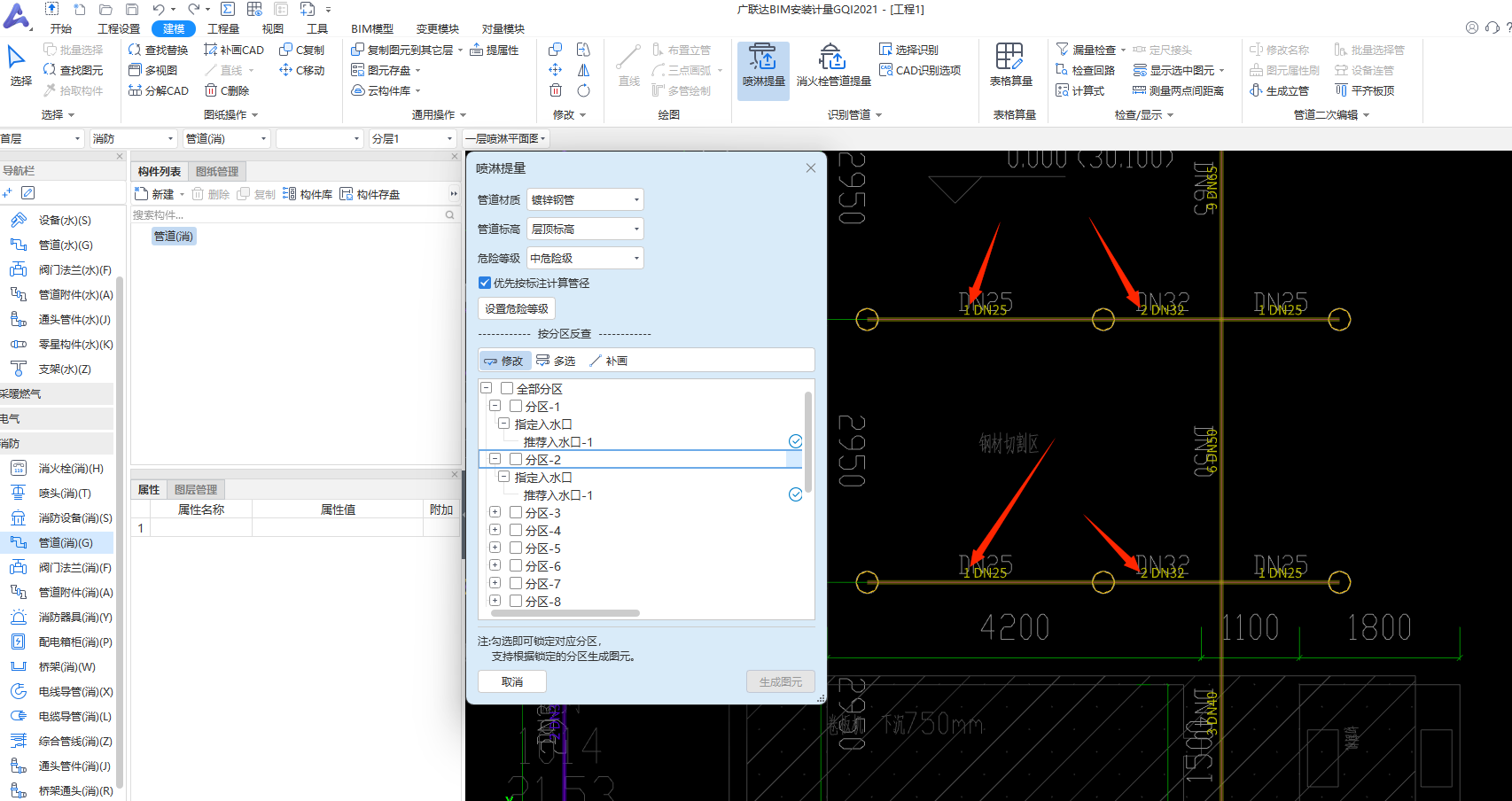Check the 分区-1 checkbox
The width and height of the screenshot is (1512, 801).
point(516,406)
